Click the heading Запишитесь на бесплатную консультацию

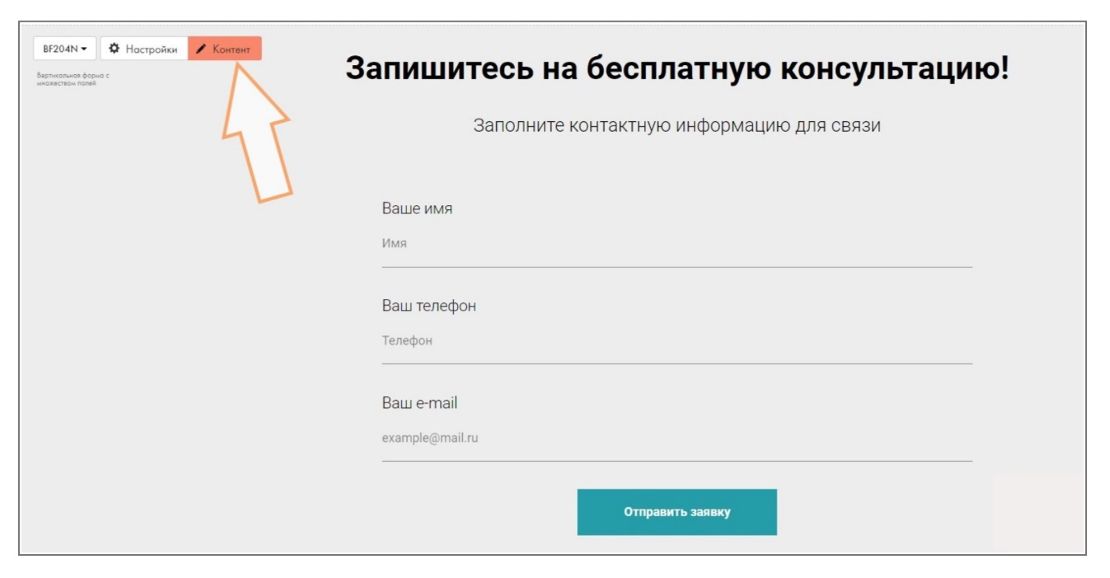(x=676, y=69)
